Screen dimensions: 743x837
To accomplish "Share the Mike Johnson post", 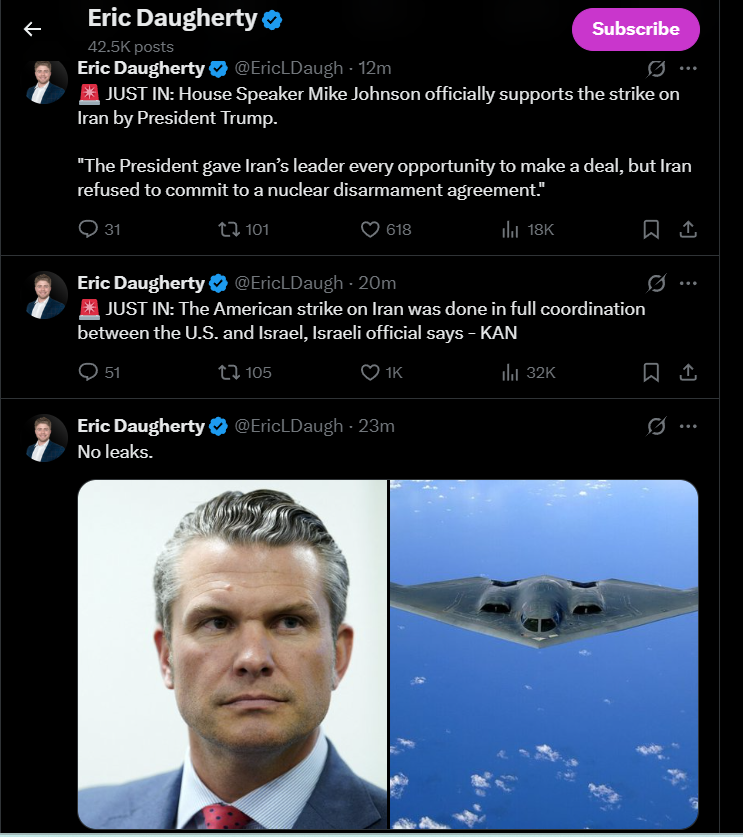I will 688,229.
